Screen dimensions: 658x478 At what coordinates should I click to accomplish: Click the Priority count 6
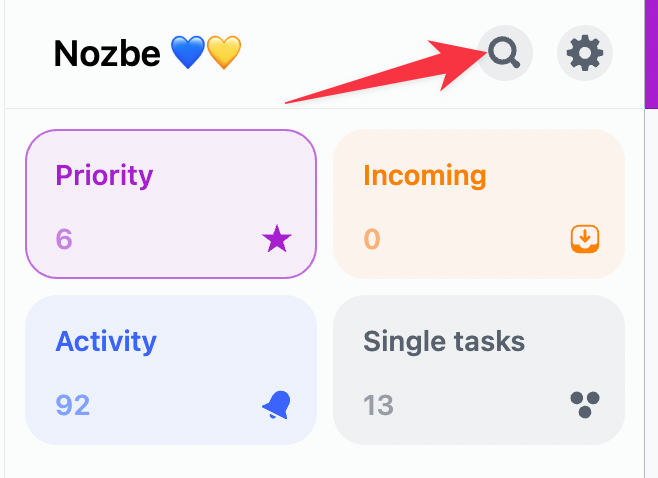click(x=64, y=239)
